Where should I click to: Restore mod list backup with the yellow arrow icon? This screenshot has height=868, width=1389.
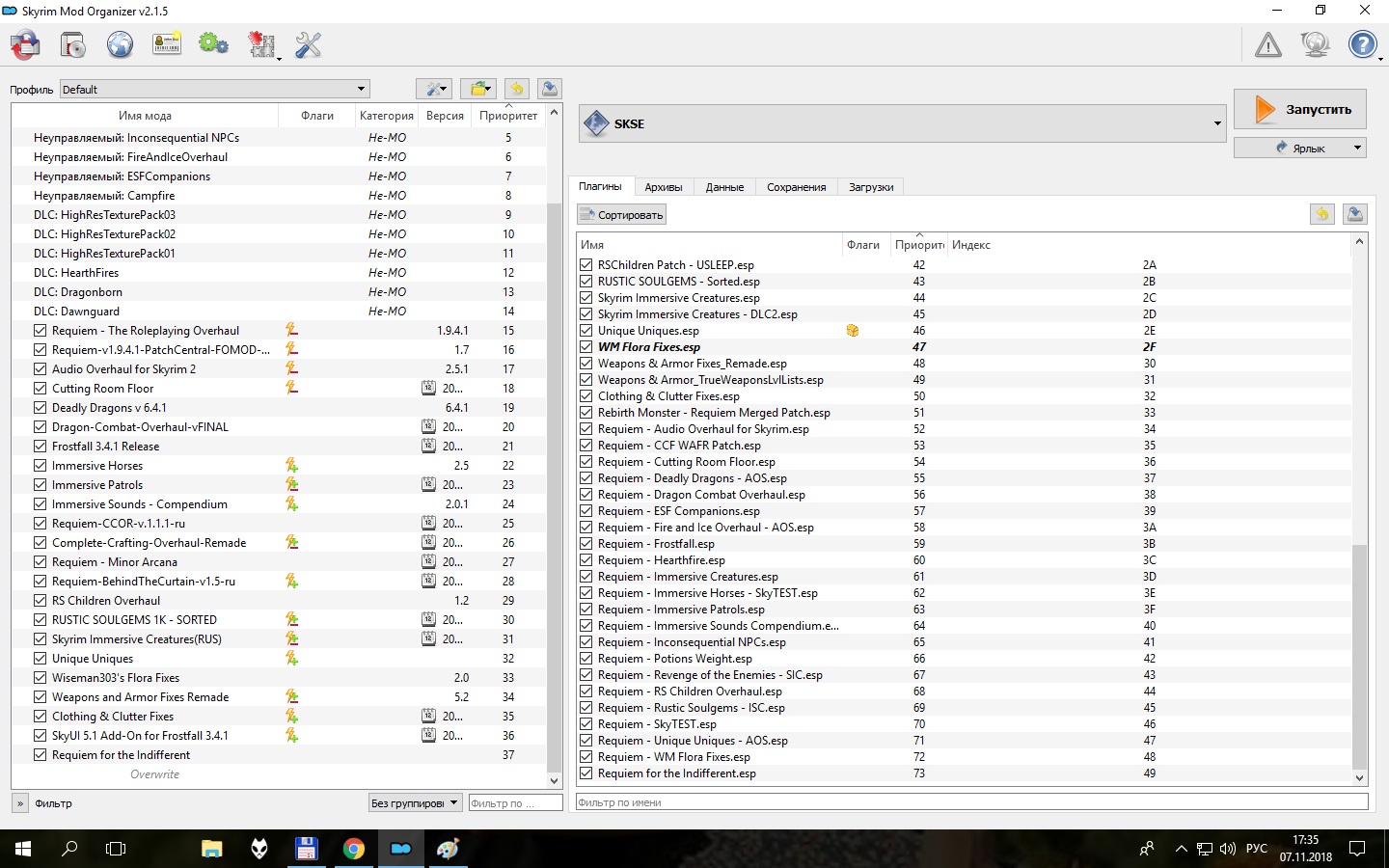point(517,89)
